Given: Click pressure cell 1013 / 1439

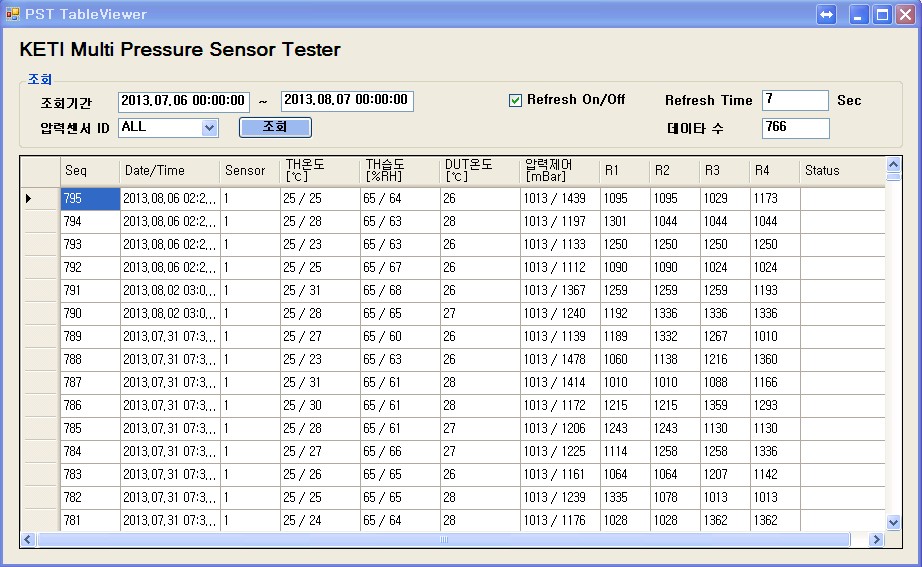Looking at the screenshot, I should point(560,199).
